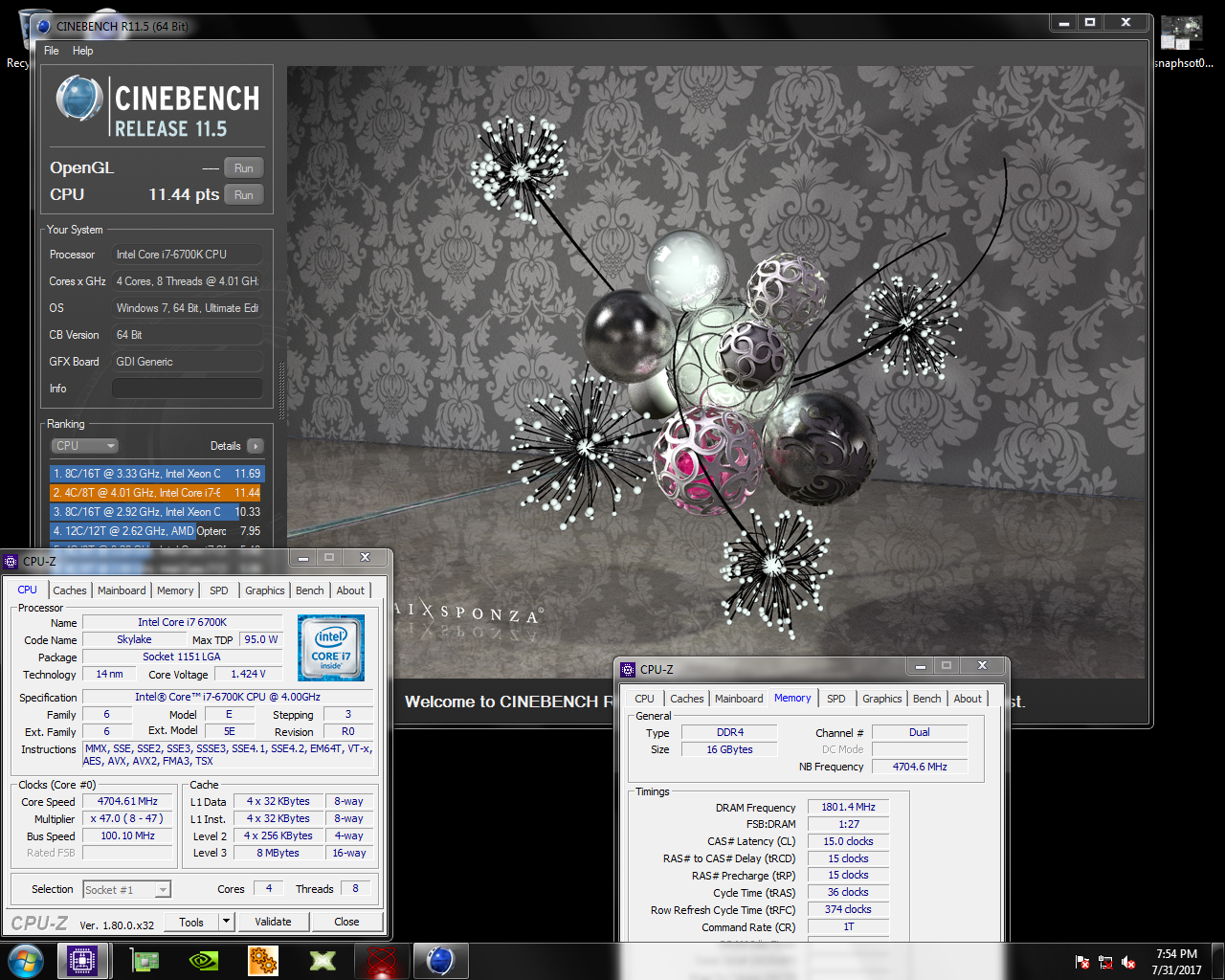Viewport: 1225px width, 980px height.
Task: Click the disconnected network tray icon
Action: [1105, 962]
